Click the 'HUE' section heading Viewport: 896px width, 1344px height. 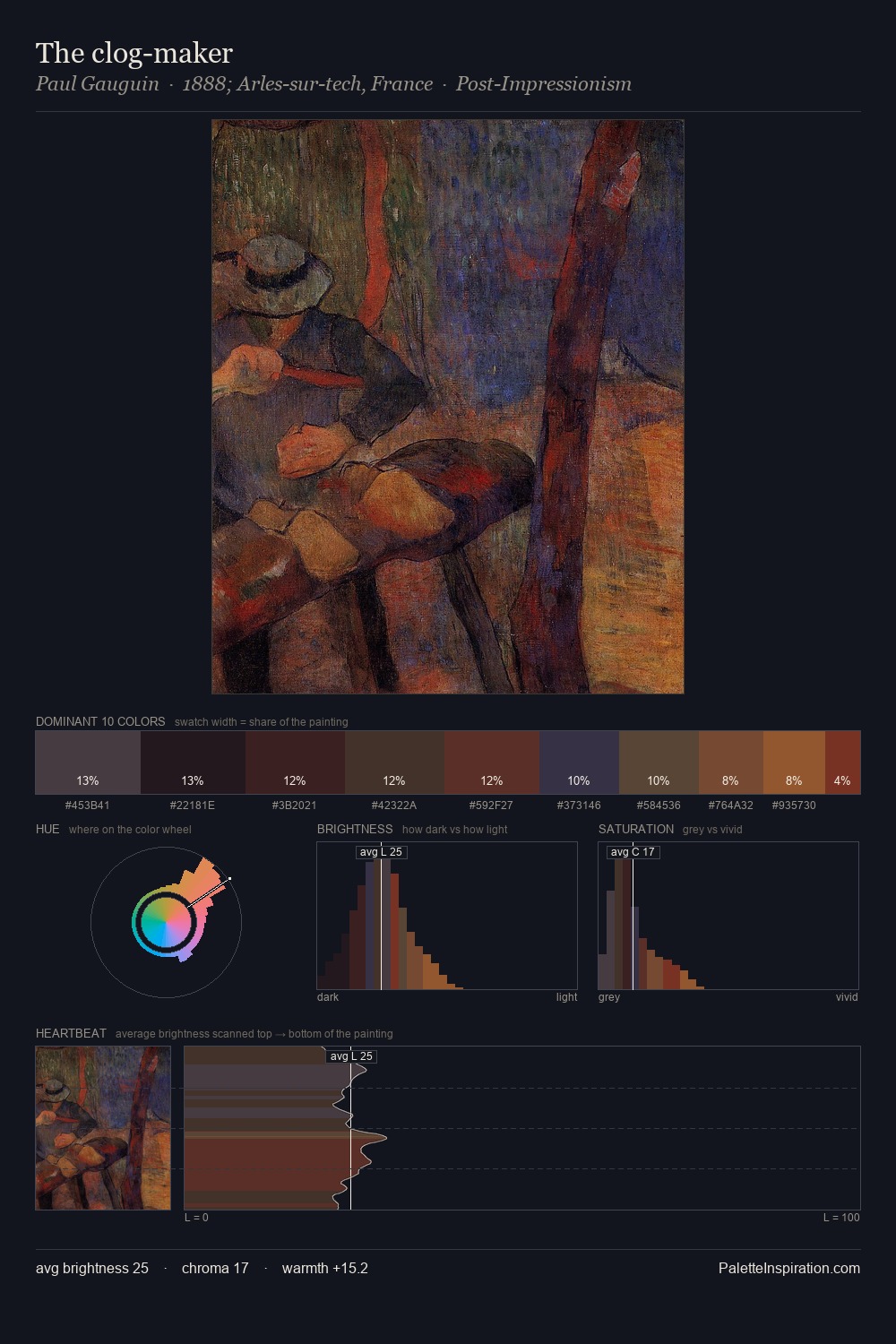pyautogui.click(x=47, y=829)
